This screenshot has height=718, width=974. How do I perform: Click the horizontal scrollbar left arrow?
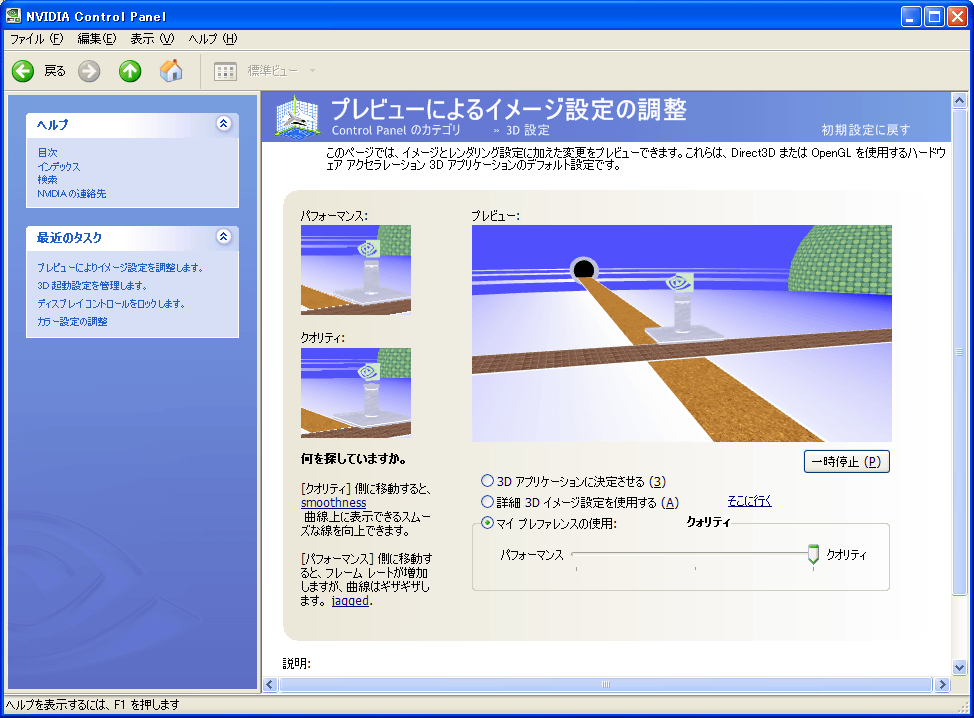coord(270,684)
